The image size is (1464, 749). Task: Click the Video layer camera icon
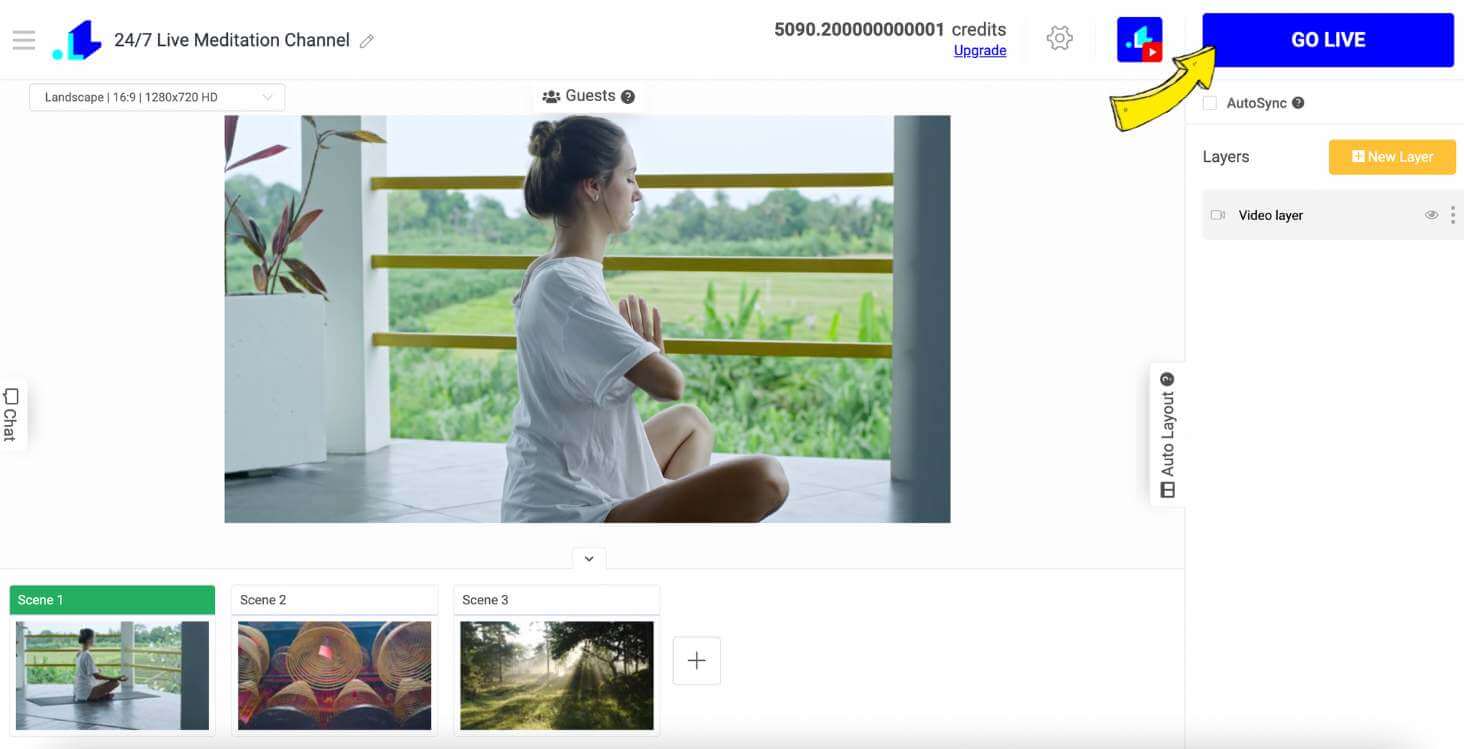click(x=1218, y=215)
